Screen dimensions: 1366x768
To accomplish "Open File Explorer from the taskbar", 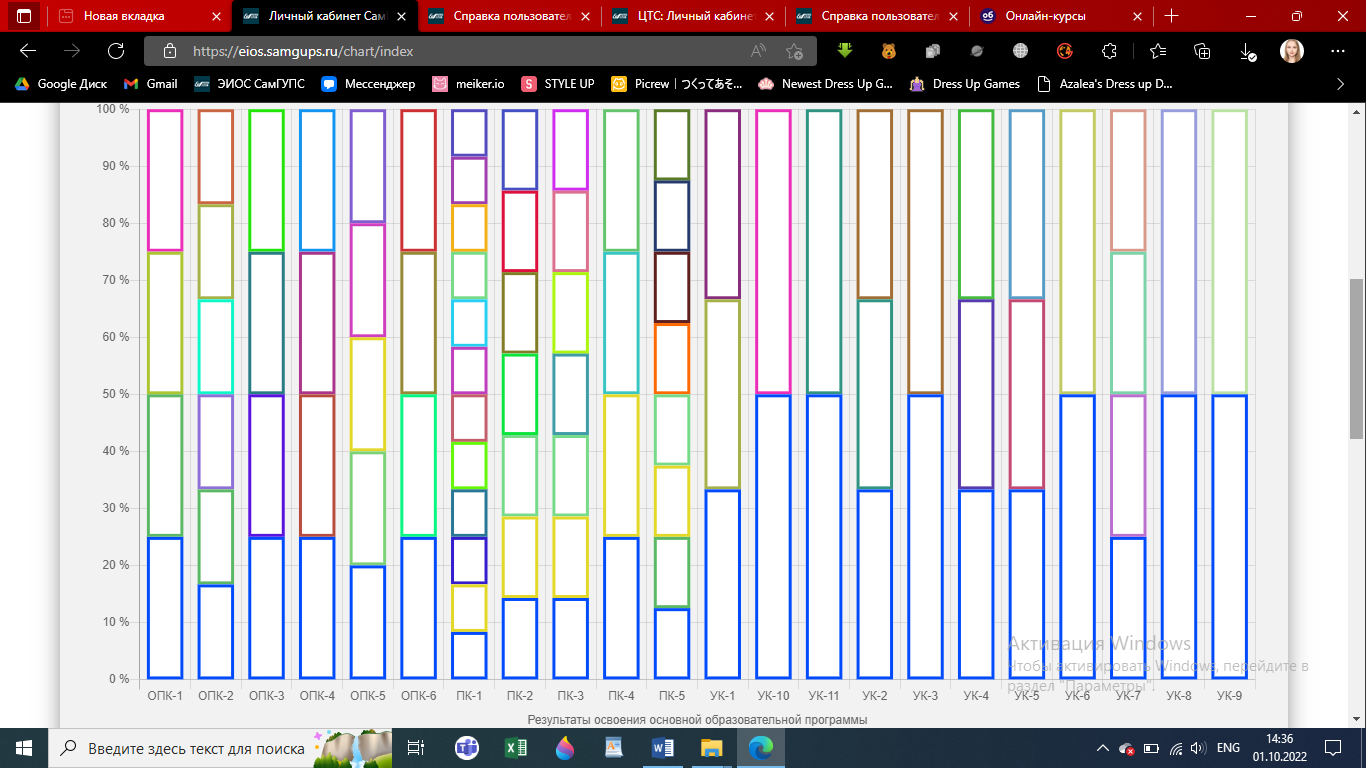I will point(712,747).
